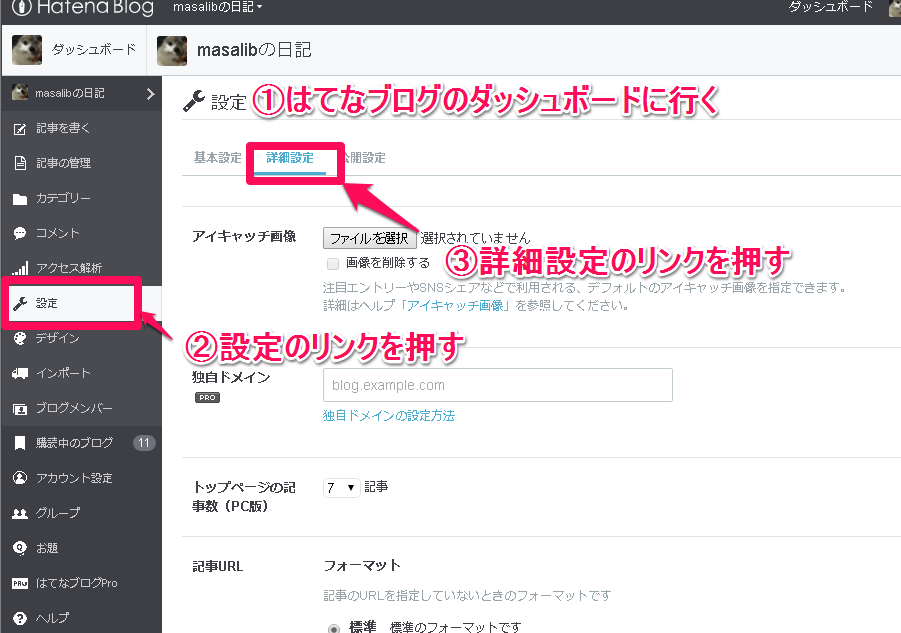Switch to the 基本設定 tab
Viewport: 901px width, 633px height.
pos(217,157)
